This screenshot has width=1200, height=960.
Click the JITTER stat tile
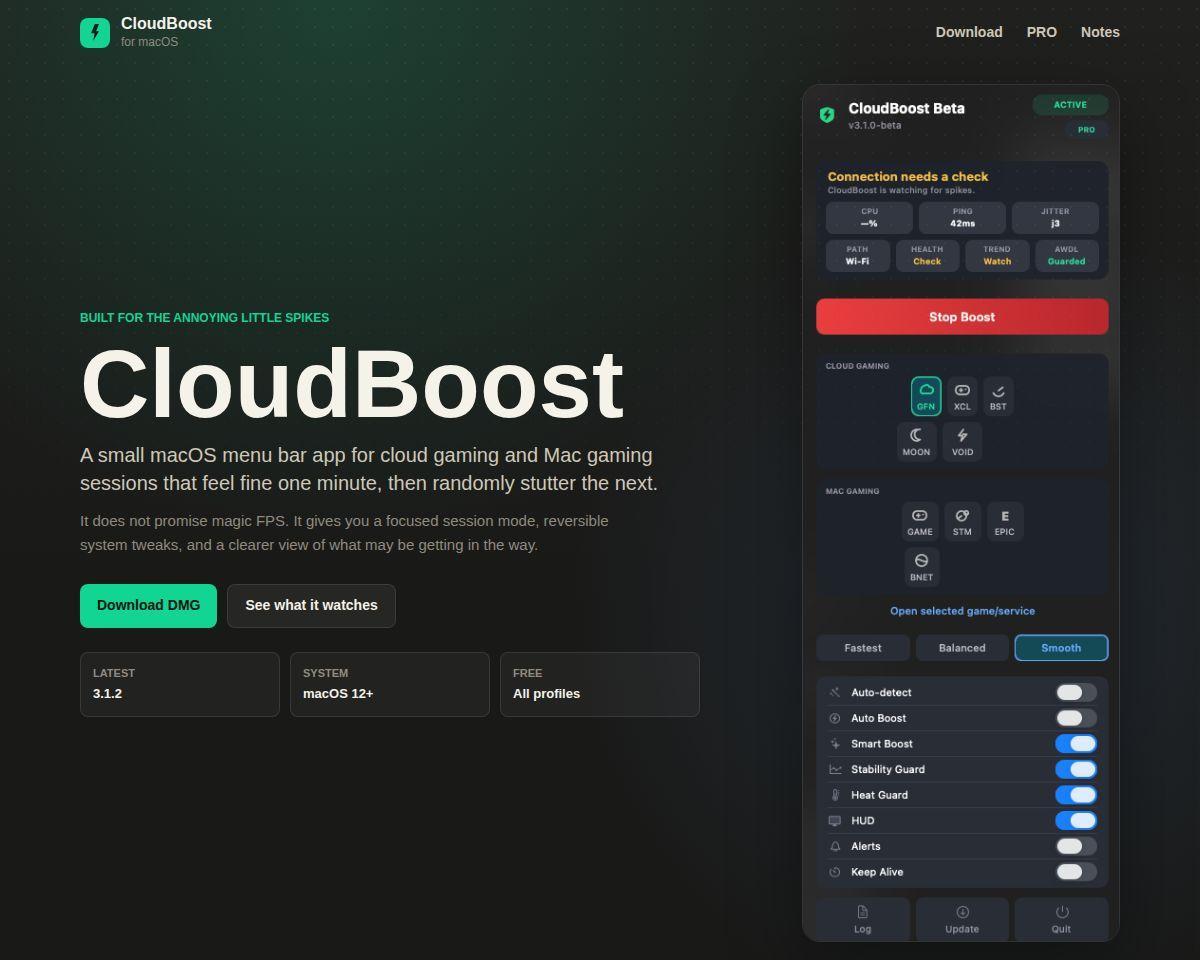(1055, 218)
